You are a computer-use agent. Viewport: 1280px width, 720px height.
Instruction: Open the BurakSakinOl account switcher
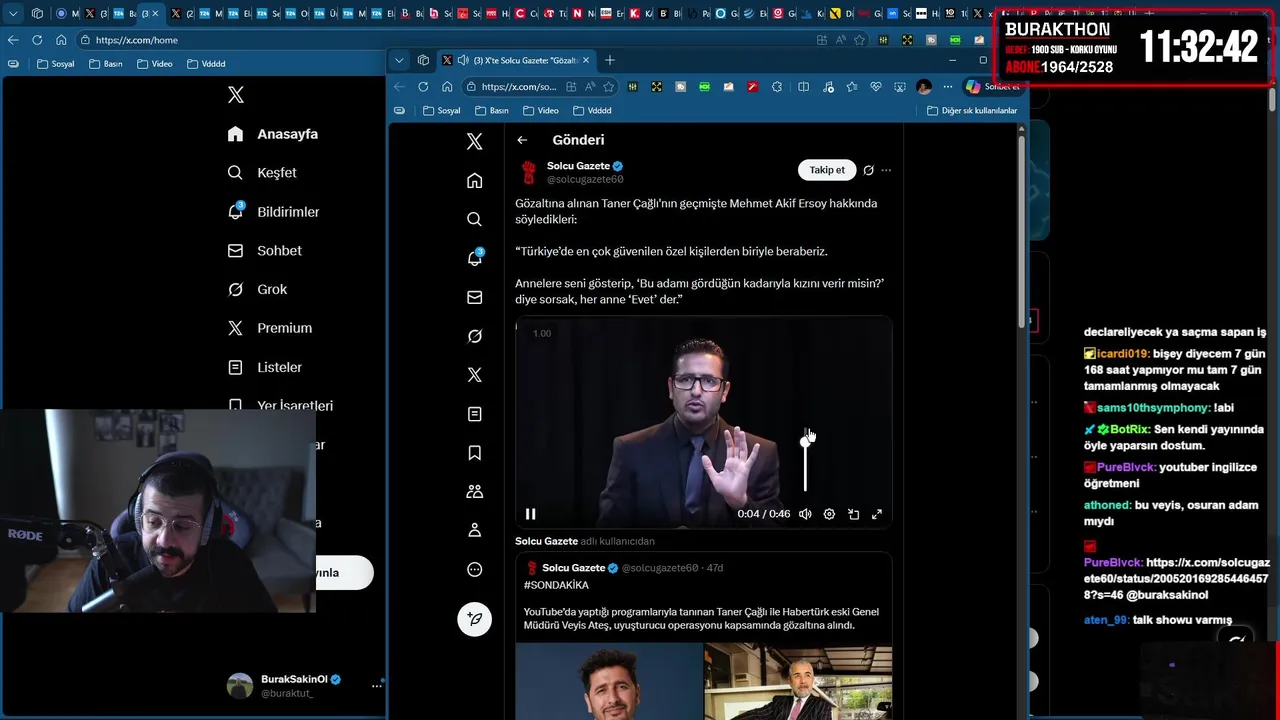click(304, 685)
